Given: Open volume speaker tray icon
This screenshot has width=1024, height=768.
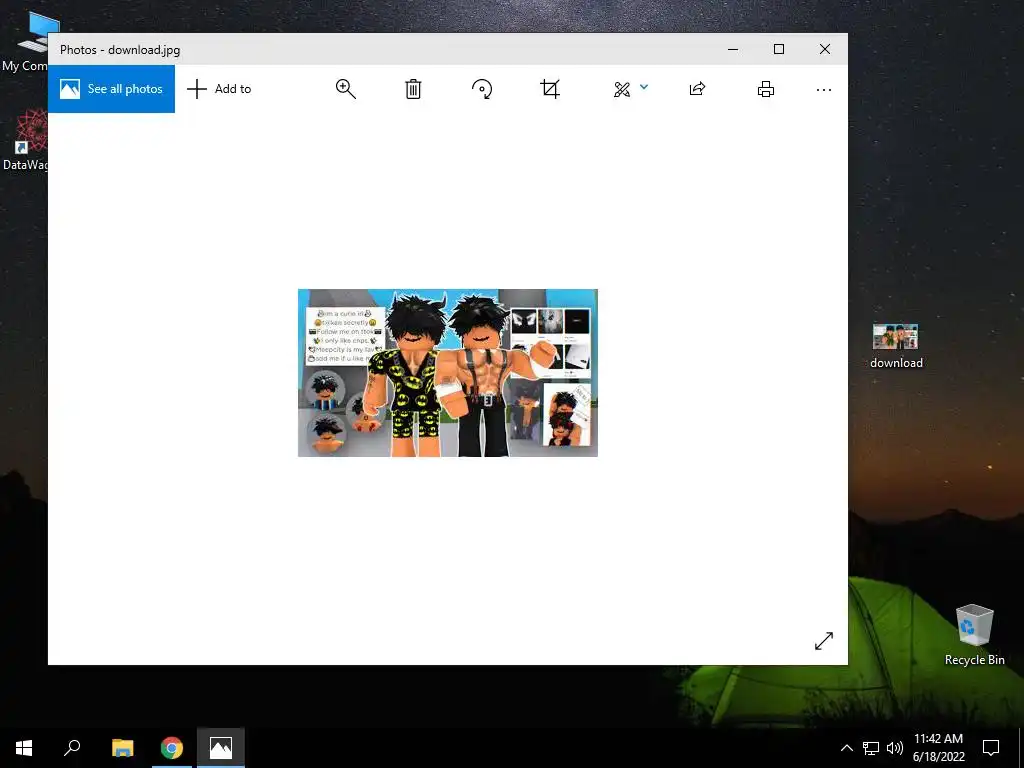Looking at the screenshot, I should 895,748.
